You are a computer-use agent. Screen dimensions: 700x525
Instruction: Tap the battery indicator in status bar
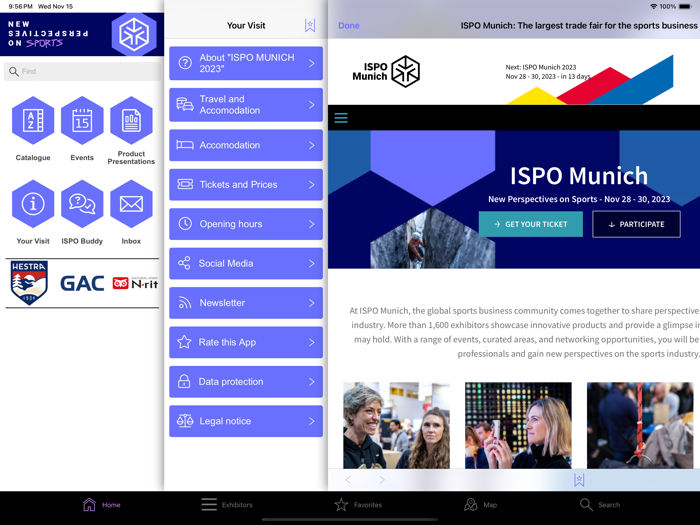tap(685, 6)
